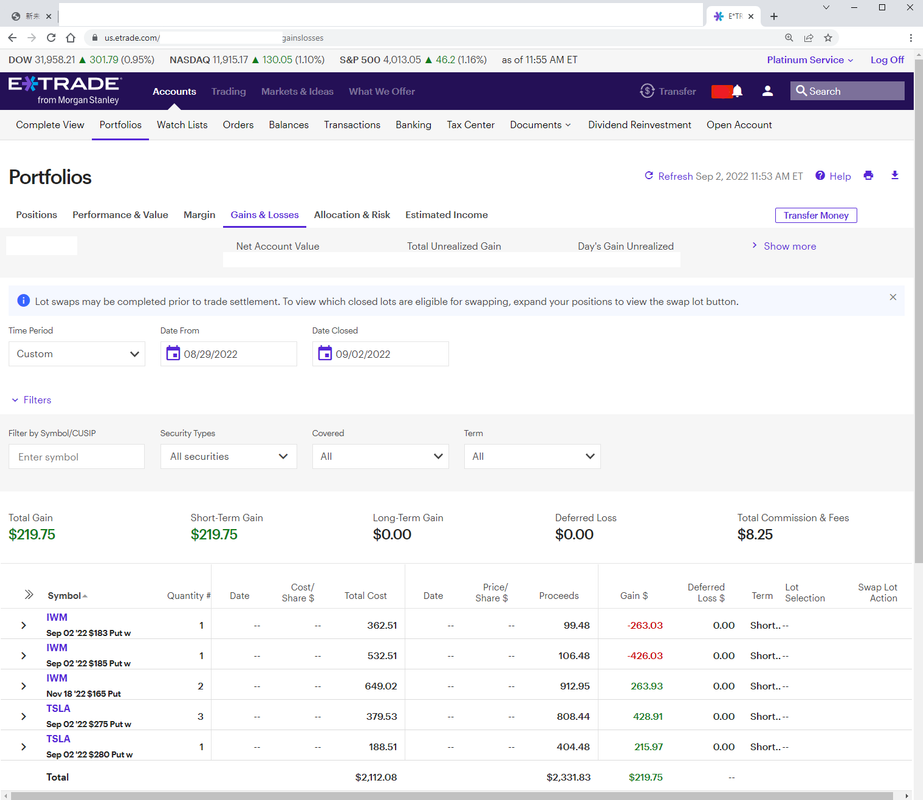Open the Date From calendar icon
This screenshot has width=923, height=800.
click(x=173, y=353)
